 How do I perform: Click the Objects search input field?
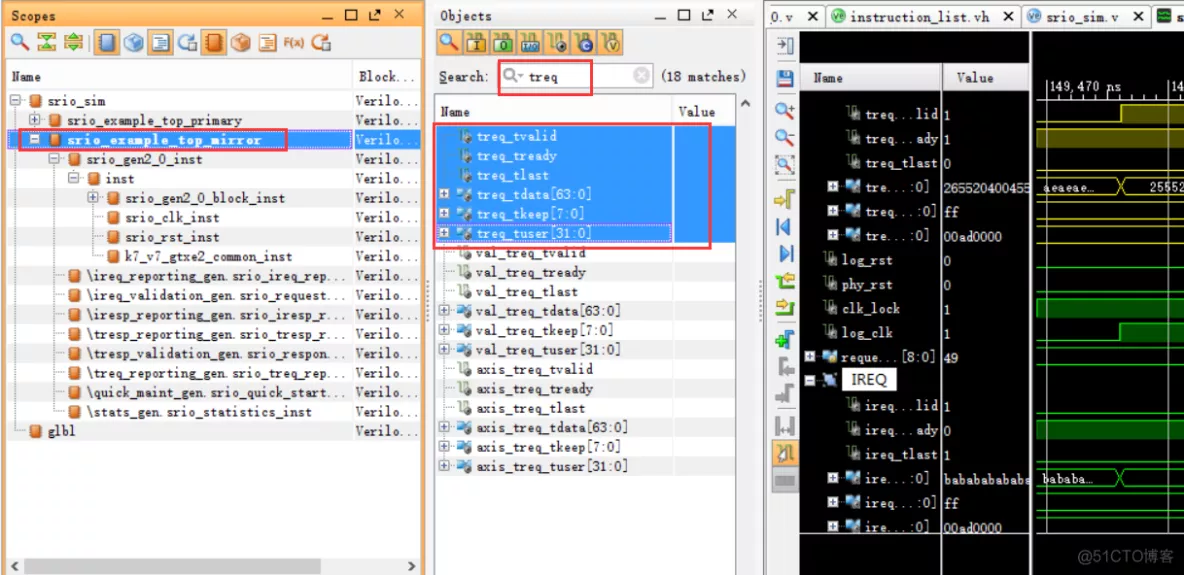pos(577,76)
